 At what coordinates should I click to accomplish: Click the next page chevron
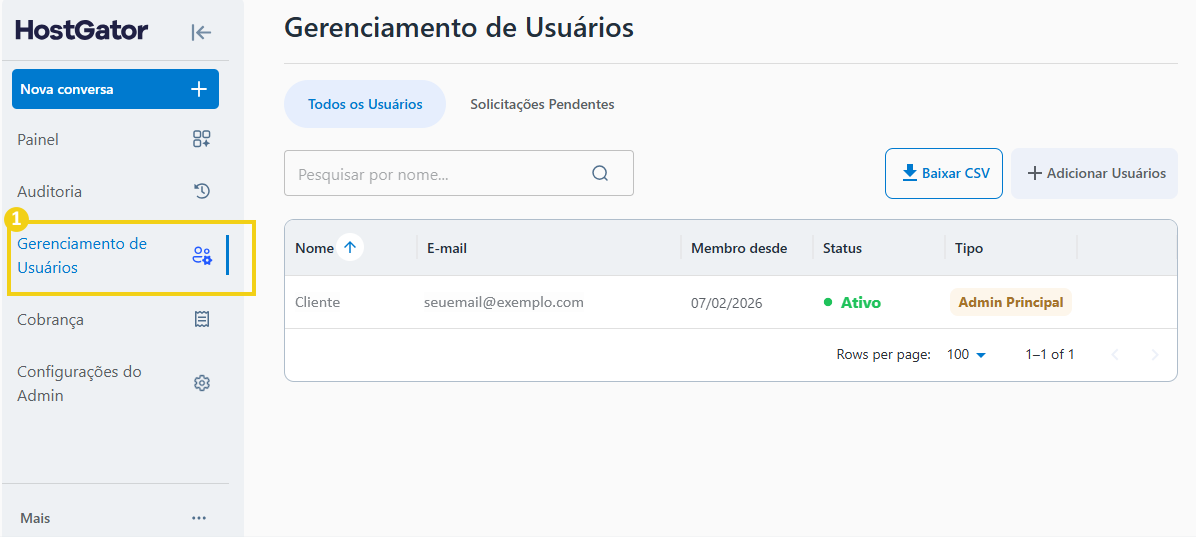click(x=1155, y=355)
